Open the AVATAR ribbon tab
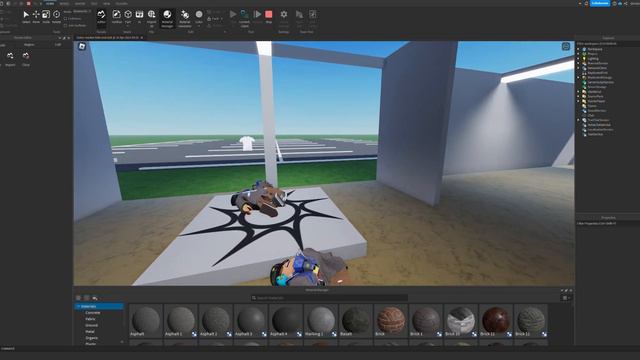This screenshot has width=640, height=360. 80,3
